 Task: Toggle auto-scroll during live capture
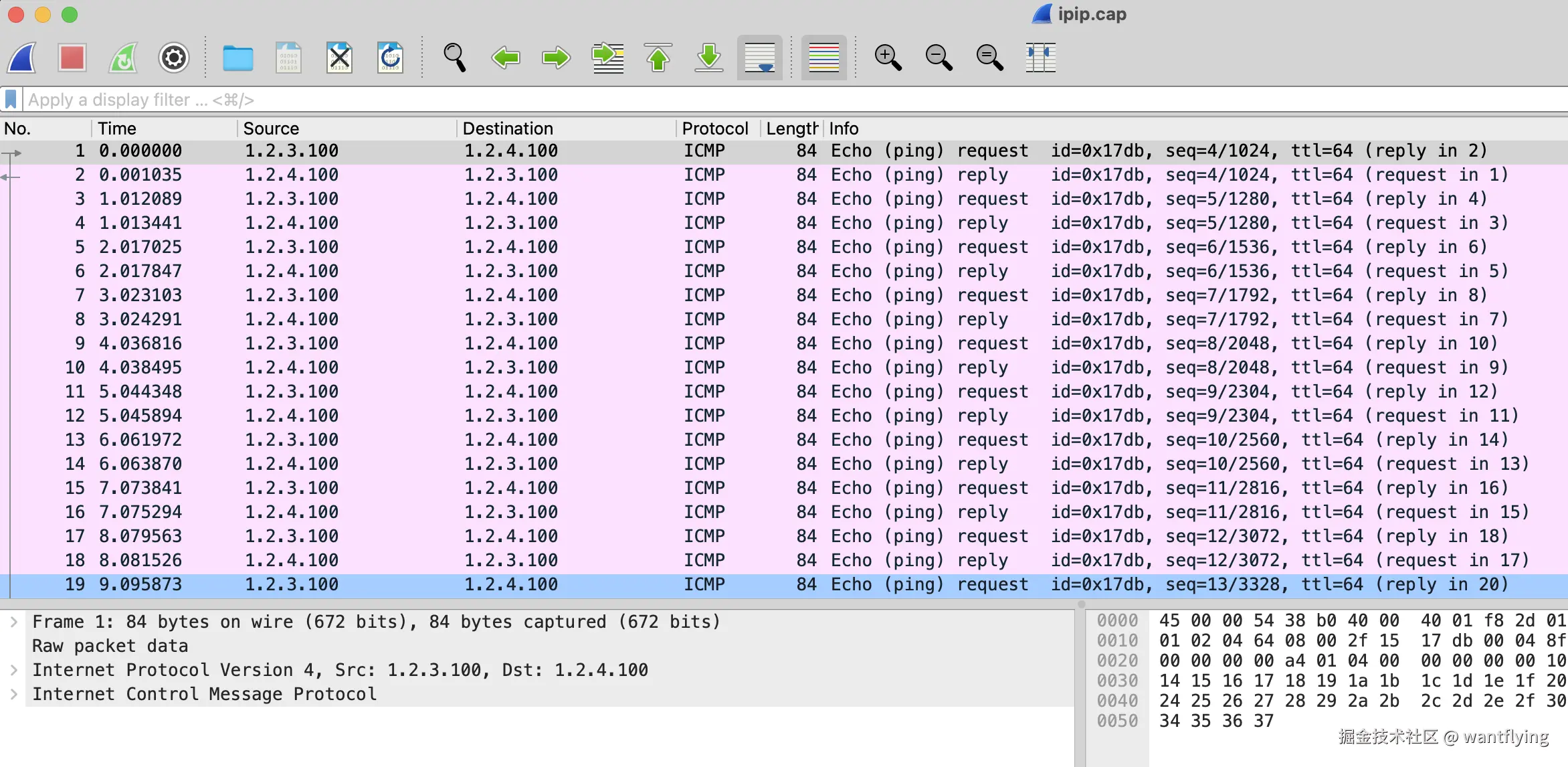coord(759,58)
